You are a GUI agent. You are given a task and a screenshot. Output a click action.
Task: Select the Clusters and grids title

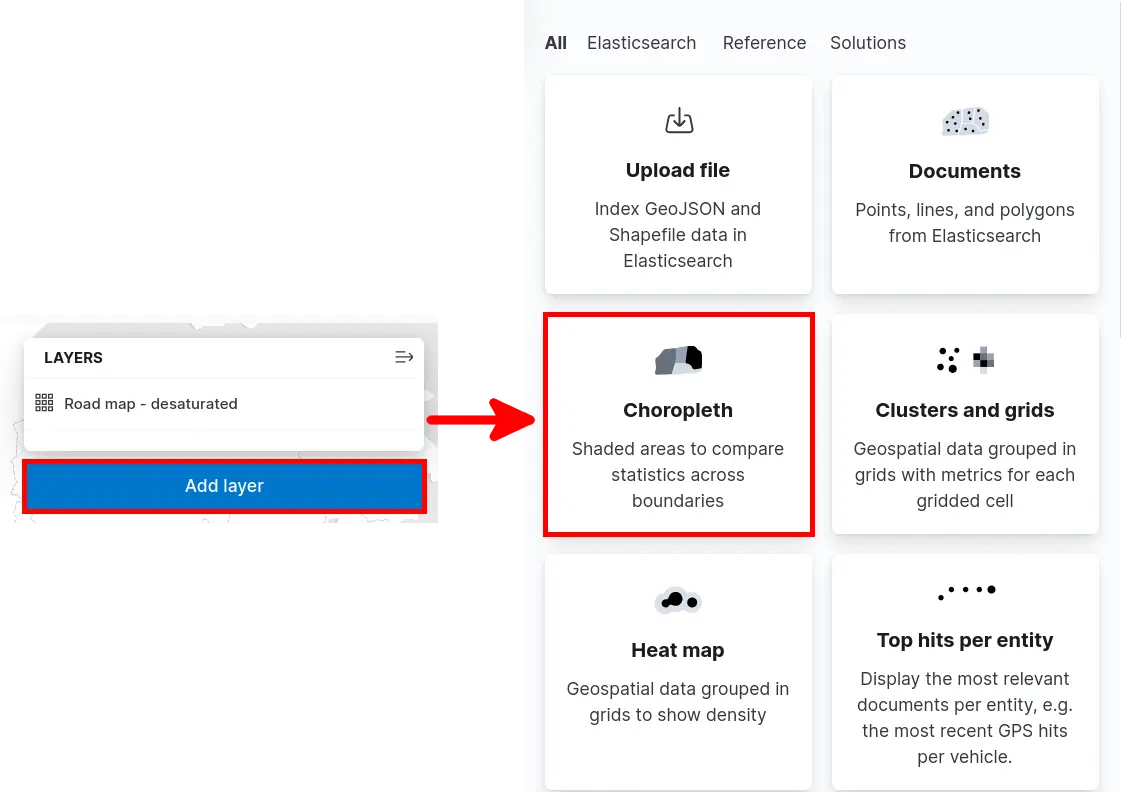965,410
